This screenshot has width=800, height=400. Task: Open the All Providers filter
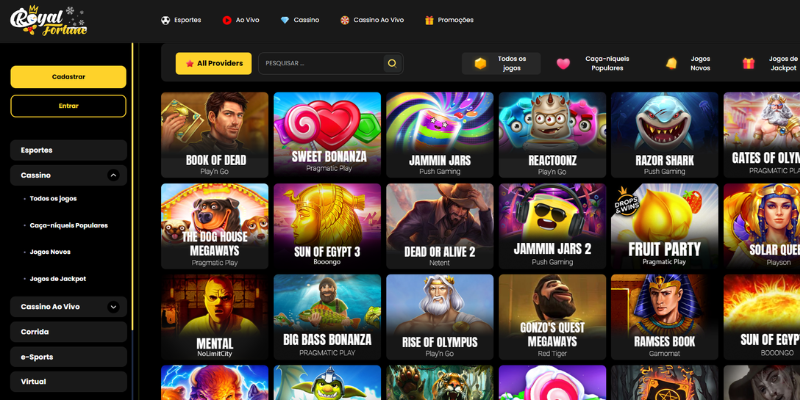tap(213, 63)
